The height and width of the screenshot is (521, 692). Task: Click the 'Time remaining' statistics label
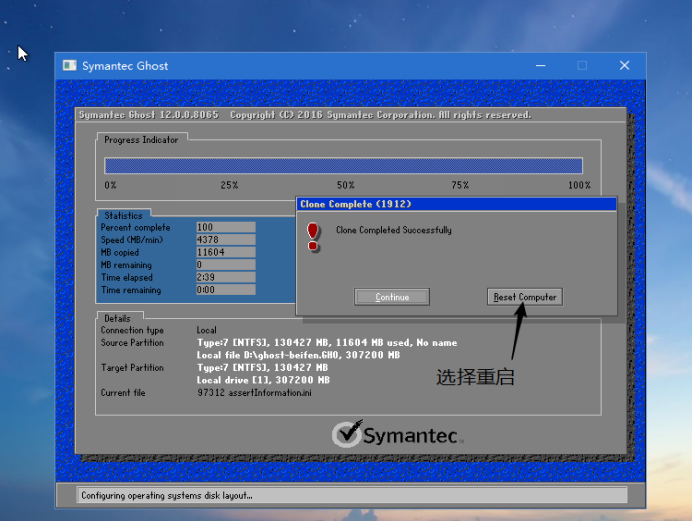(x=131, y=290)
